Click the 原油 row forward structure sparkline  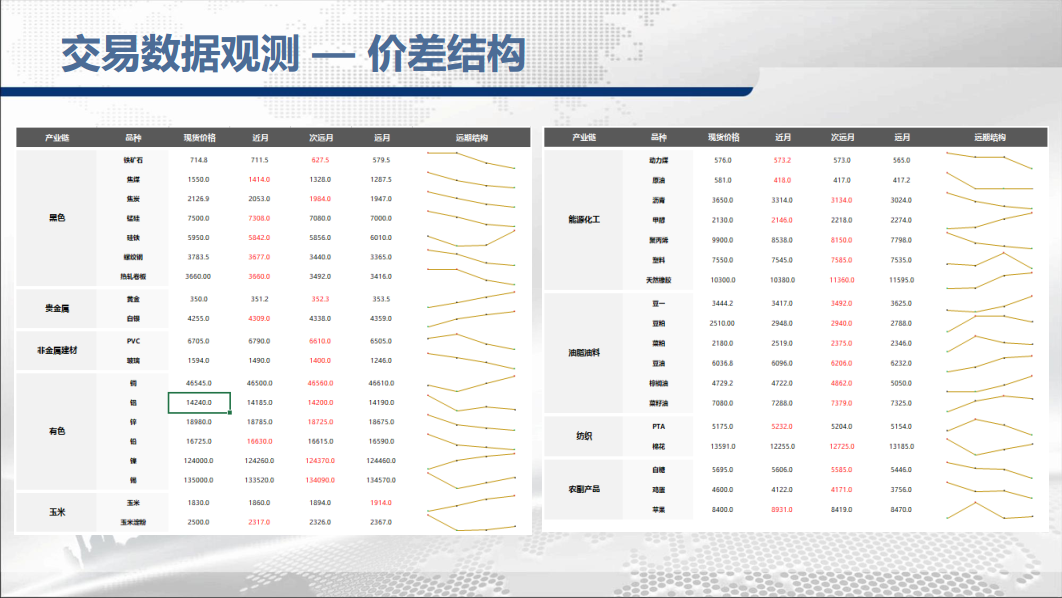pos(990,180)
